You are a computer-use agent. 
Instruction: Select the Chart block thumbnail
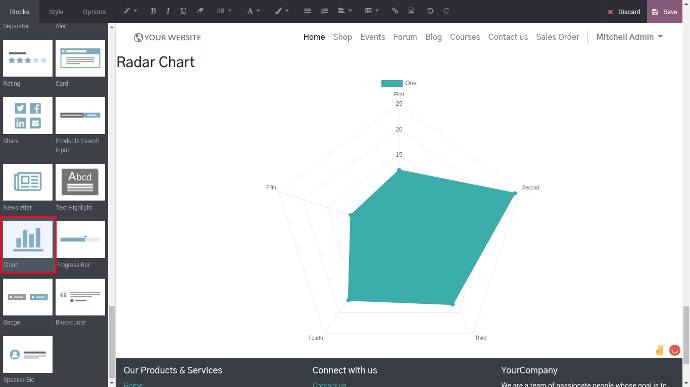(x=28, y=240)
